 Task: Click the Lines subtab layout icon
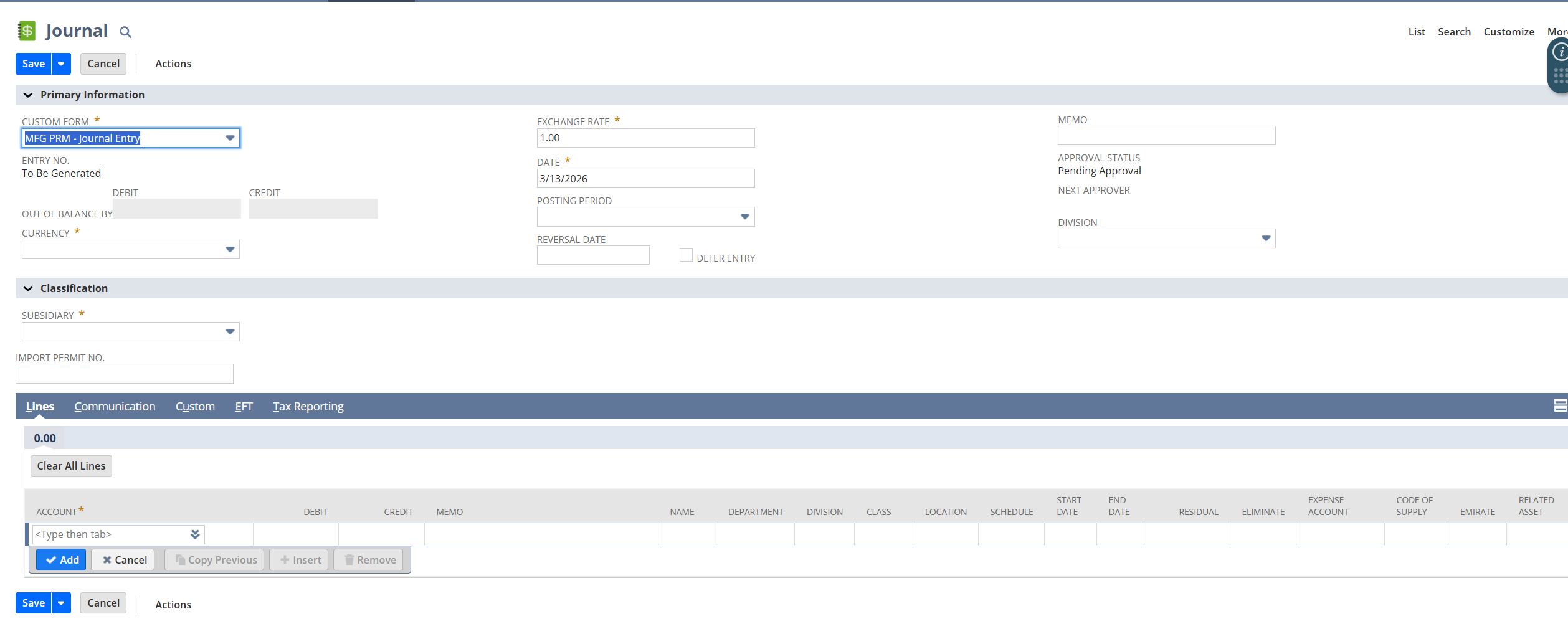(x=1561, y=405)
